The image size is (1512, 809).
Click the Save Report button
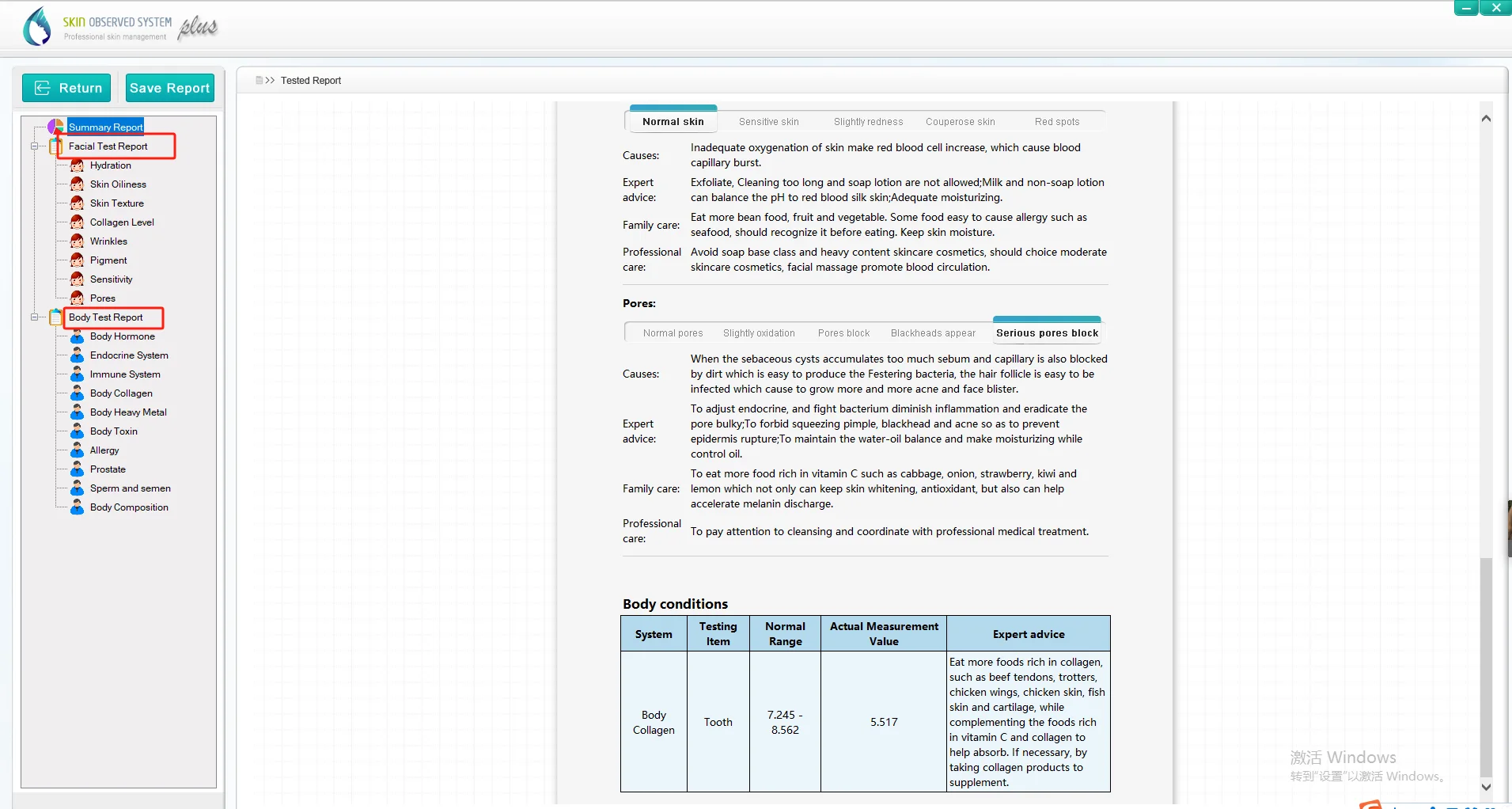click(x=169, y=88)
